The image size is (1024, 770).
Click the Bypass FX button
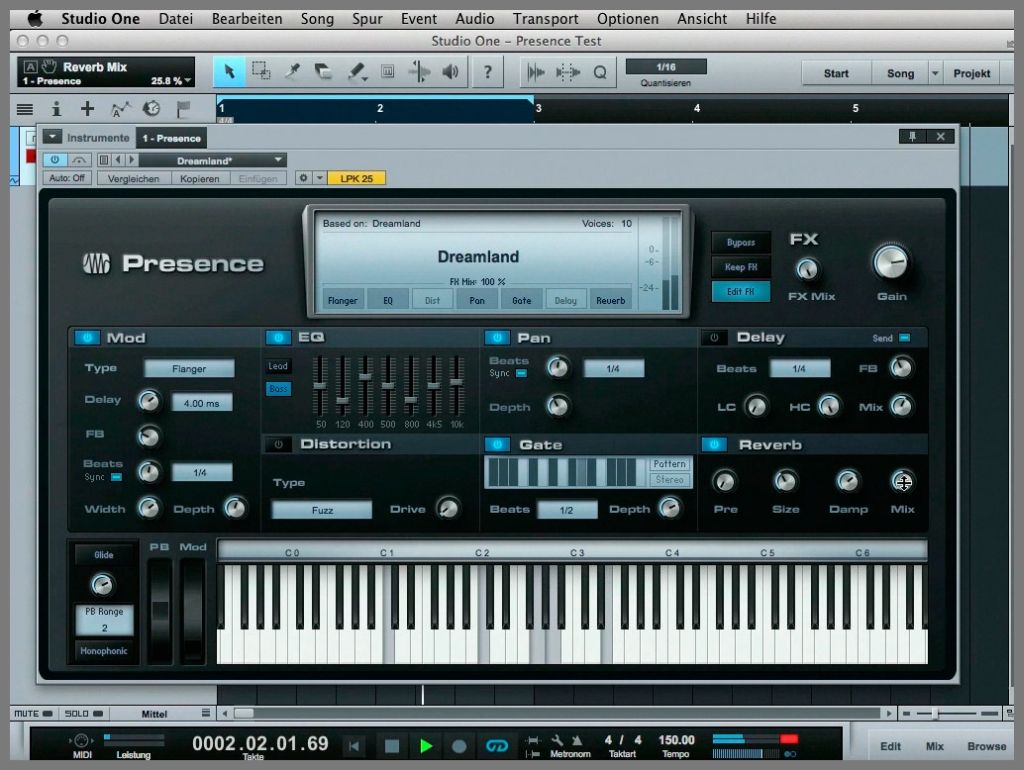click(741, 242)
